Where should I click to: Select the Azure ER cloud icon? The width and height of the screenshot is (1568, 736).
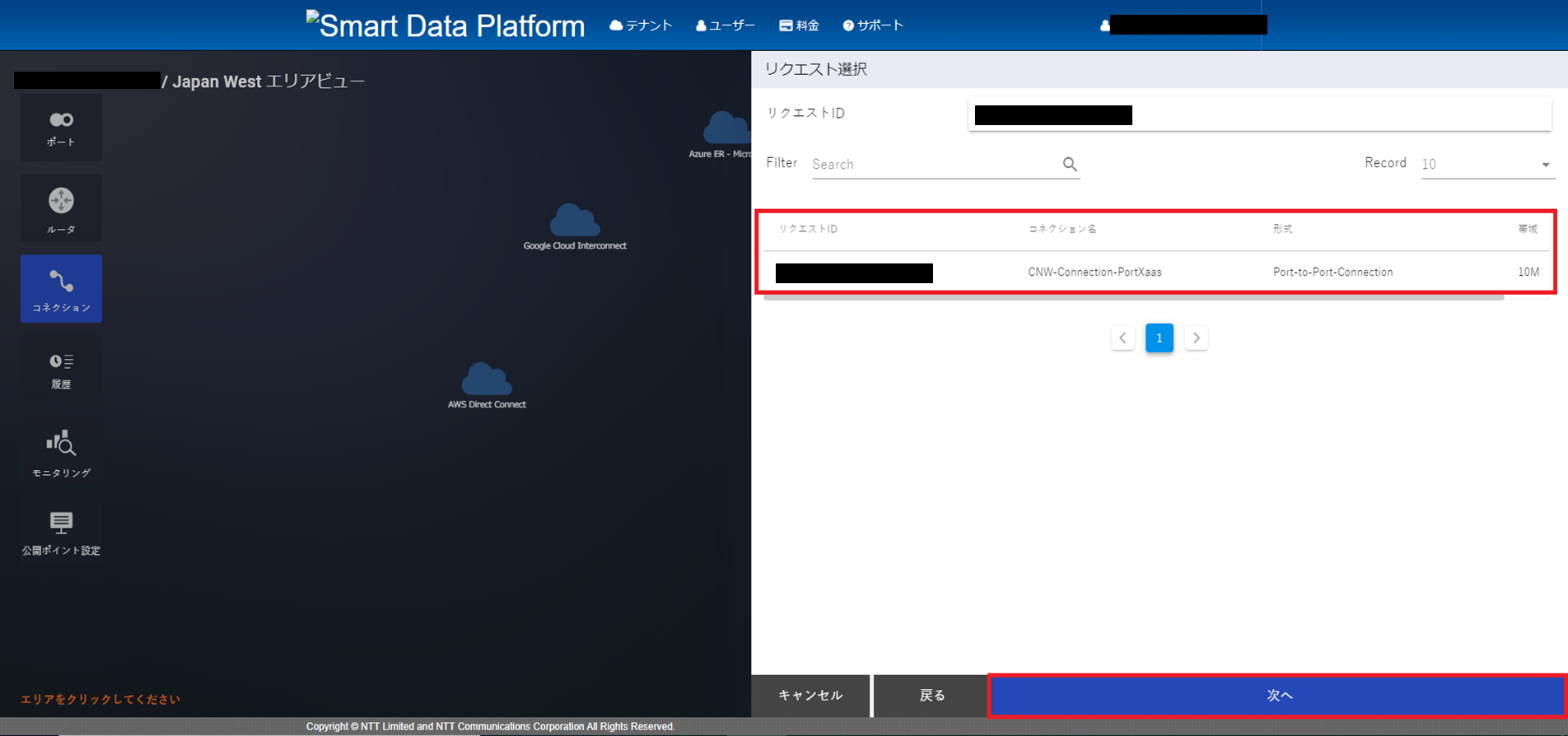coord(726,129)
